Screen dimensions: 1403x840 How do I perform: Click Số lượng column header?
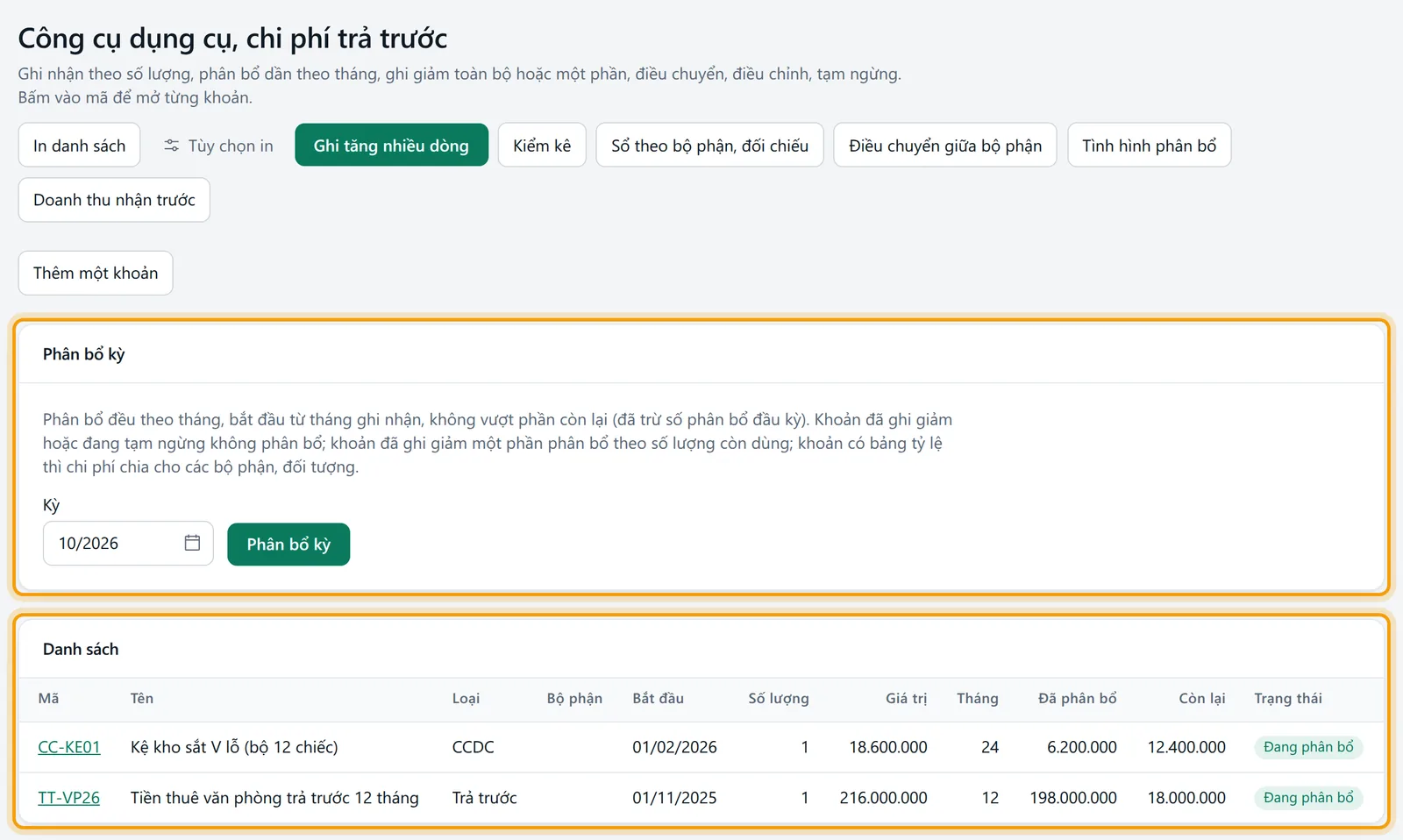point(779,698)
